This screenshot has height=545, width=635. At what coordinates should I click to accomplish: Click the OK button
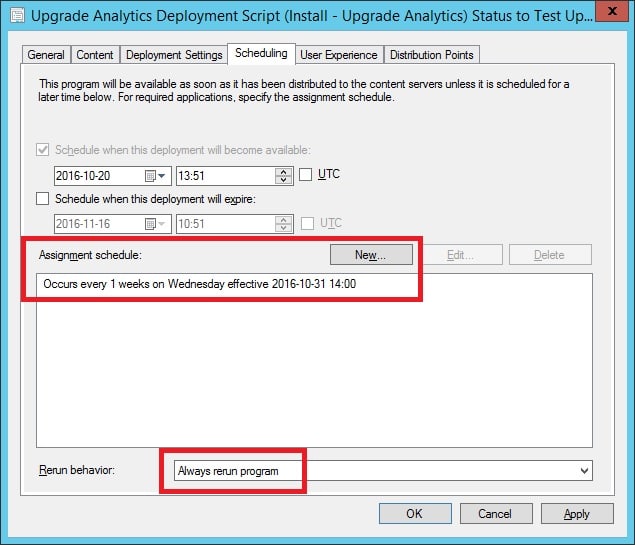pyautogui.click(x=415, y=514)
